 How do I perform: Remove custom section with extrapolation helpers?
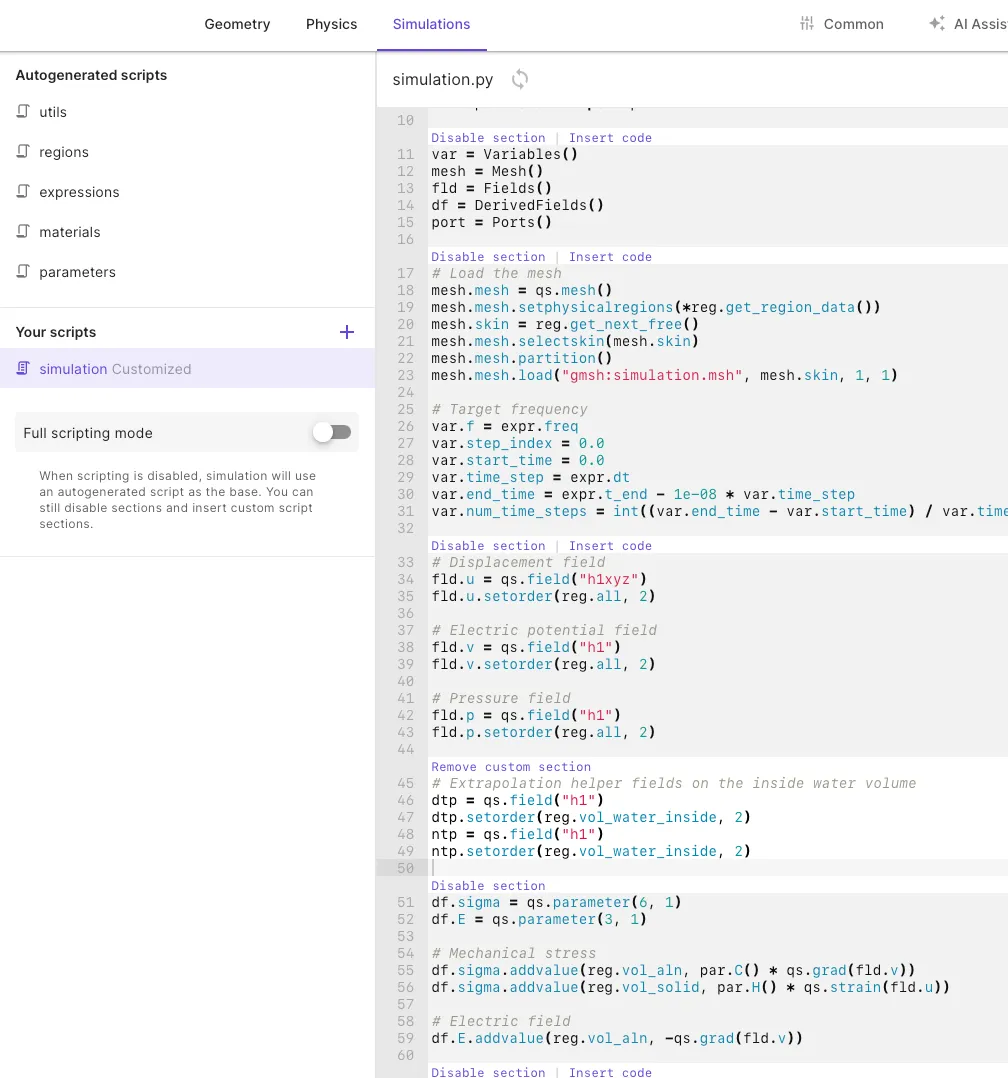point(511,767)
